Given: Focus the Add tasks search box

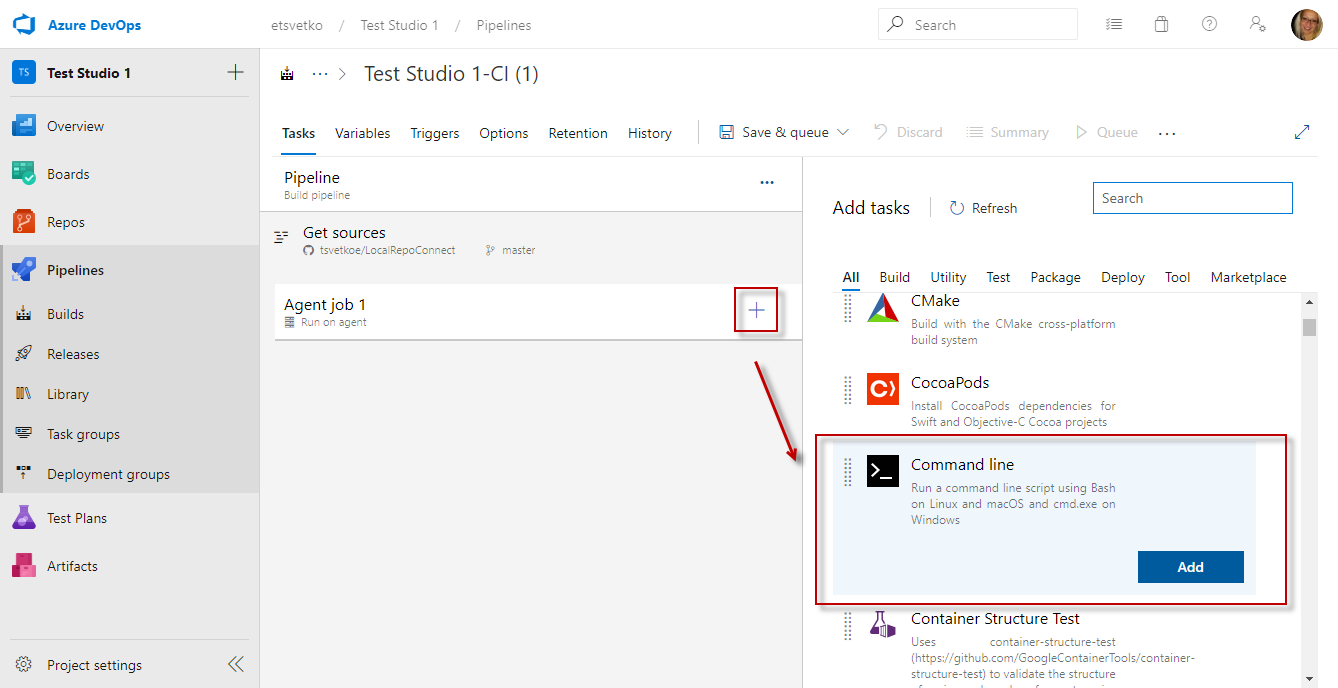Looking at the screenshot, I should 1193,198.
